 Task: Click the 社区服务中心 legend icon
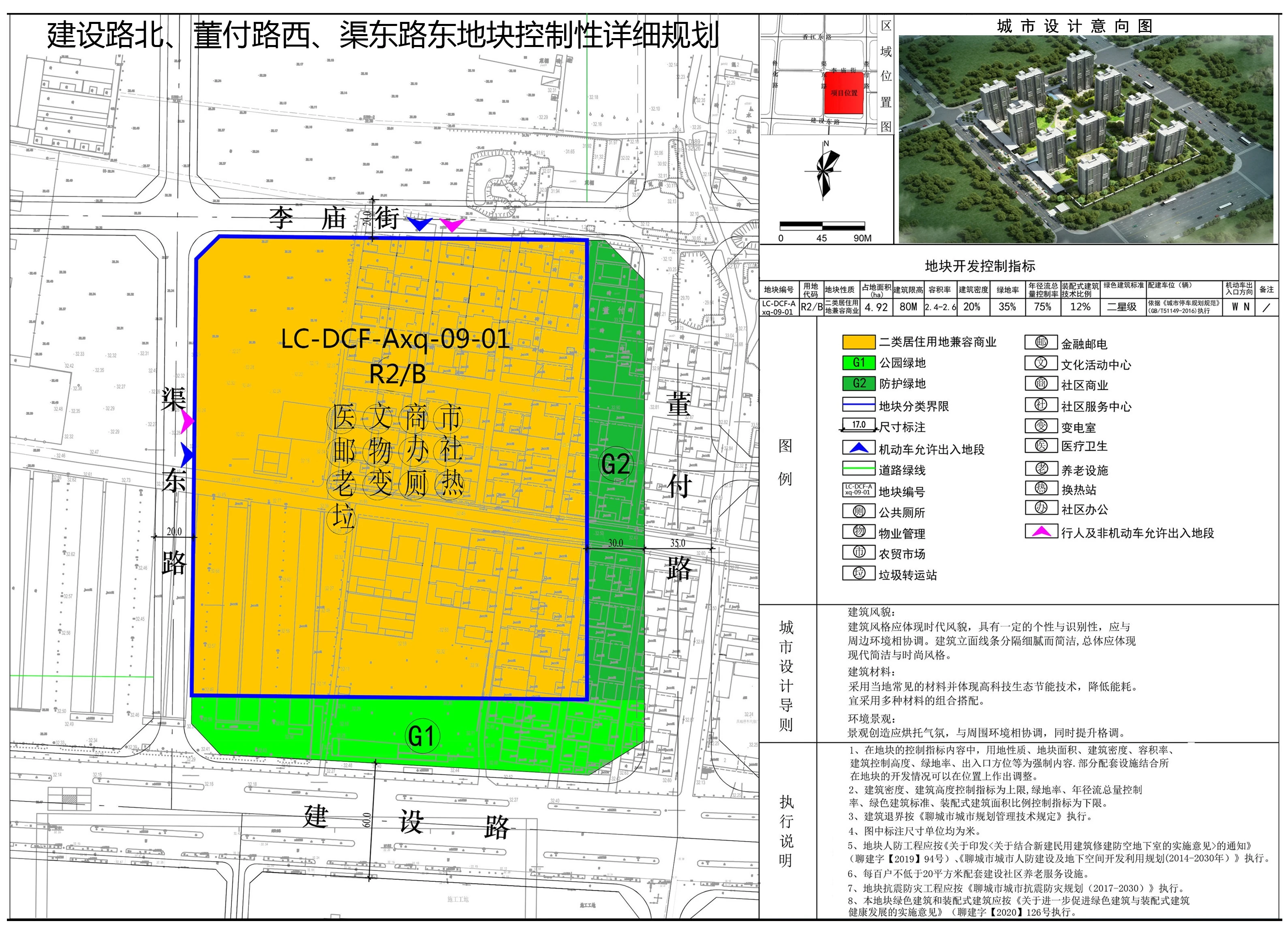point(1041,405)
